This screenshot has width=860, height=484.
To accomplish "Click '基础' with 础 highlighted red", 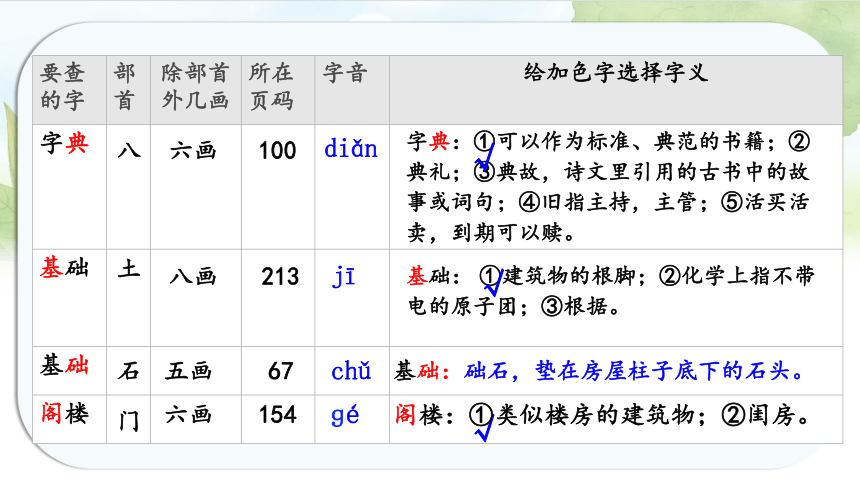I will pyautogui.click(x=64, y=365).
